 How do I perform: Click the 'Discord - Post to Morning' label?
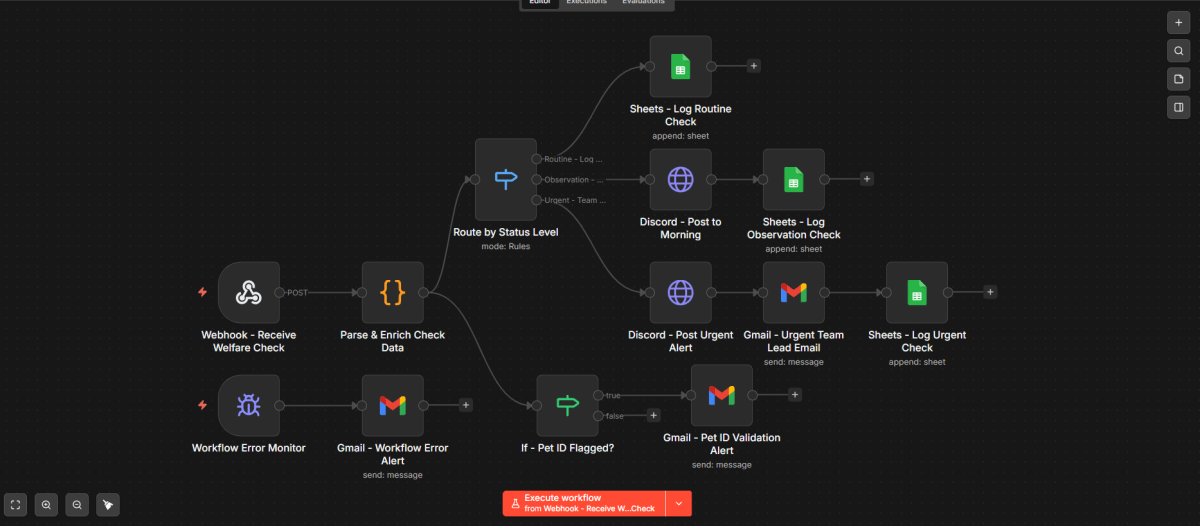pyautogui.click(x=680, y=228)
